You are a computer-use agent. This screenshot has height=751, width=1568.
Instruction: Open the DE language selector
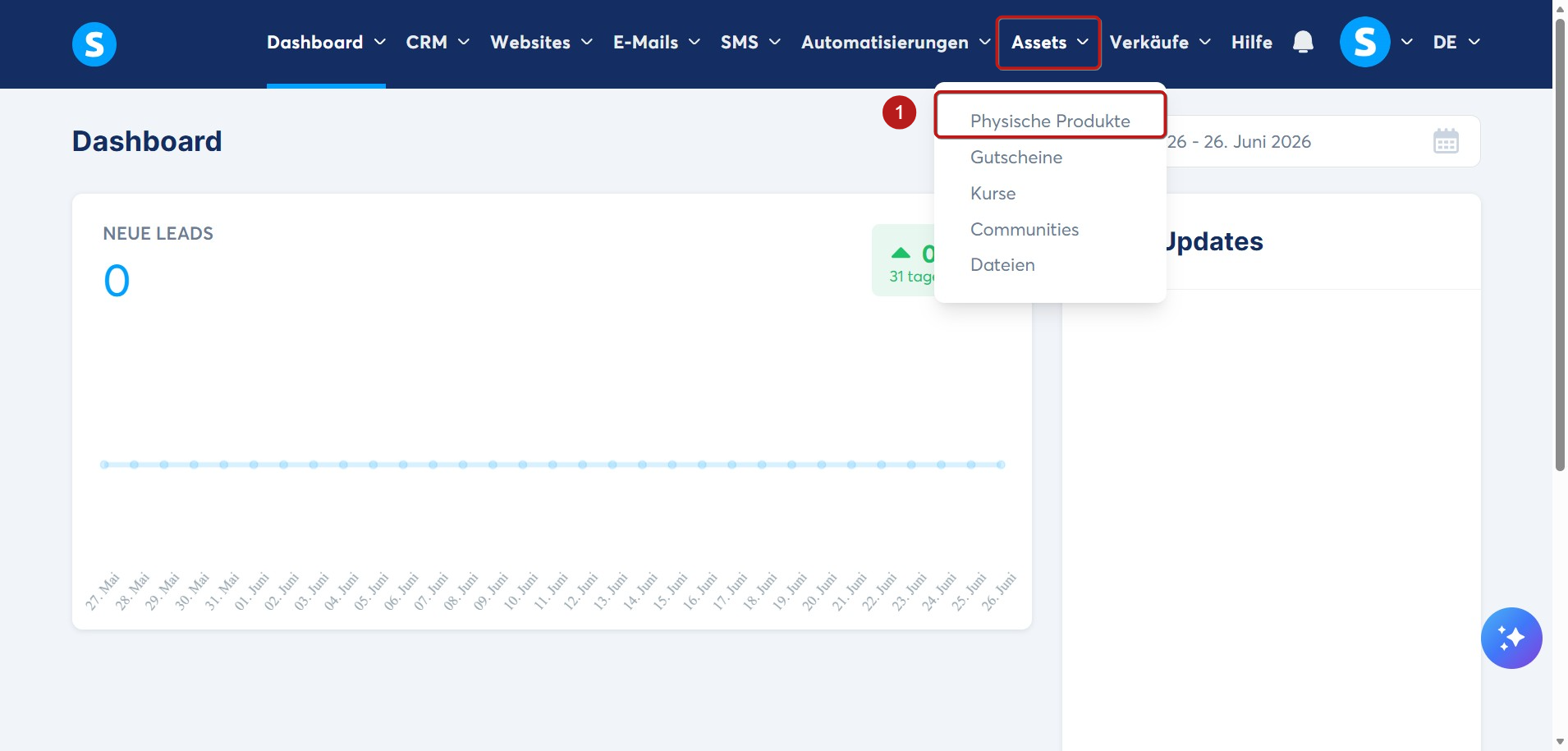[x=1456, y=42]
